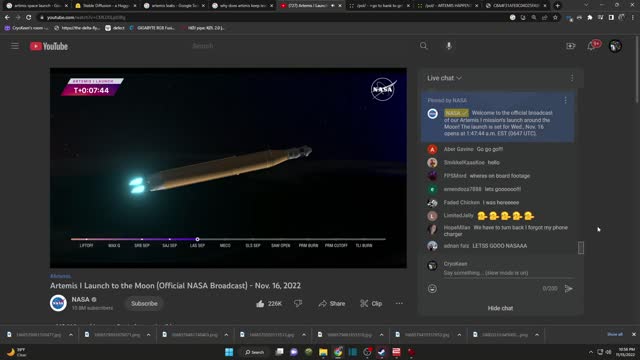Image resolution: width=640 pixels, height=360 pixels.
Task: Hide chat panel
Action: point(500,308)
